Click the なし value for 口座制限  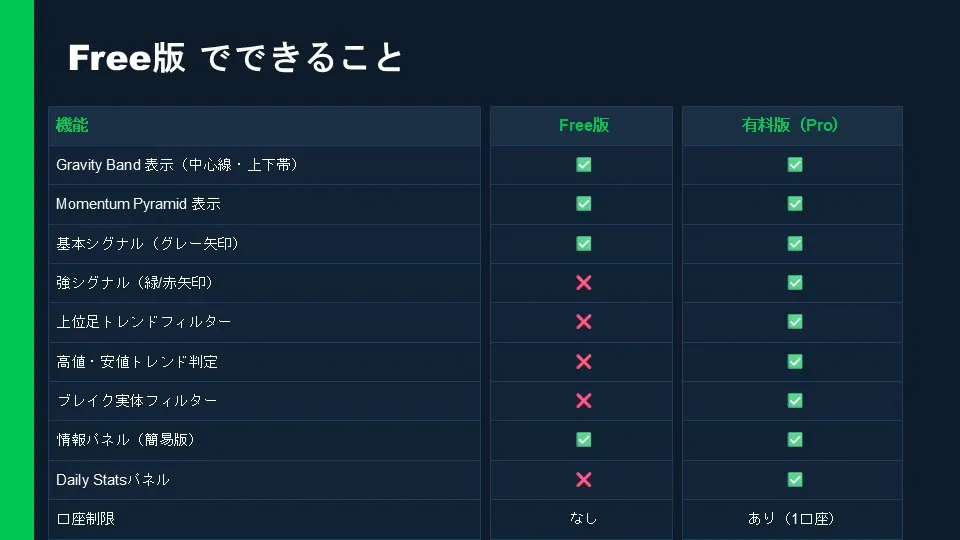pyautogui.click(x=582, y=519)
